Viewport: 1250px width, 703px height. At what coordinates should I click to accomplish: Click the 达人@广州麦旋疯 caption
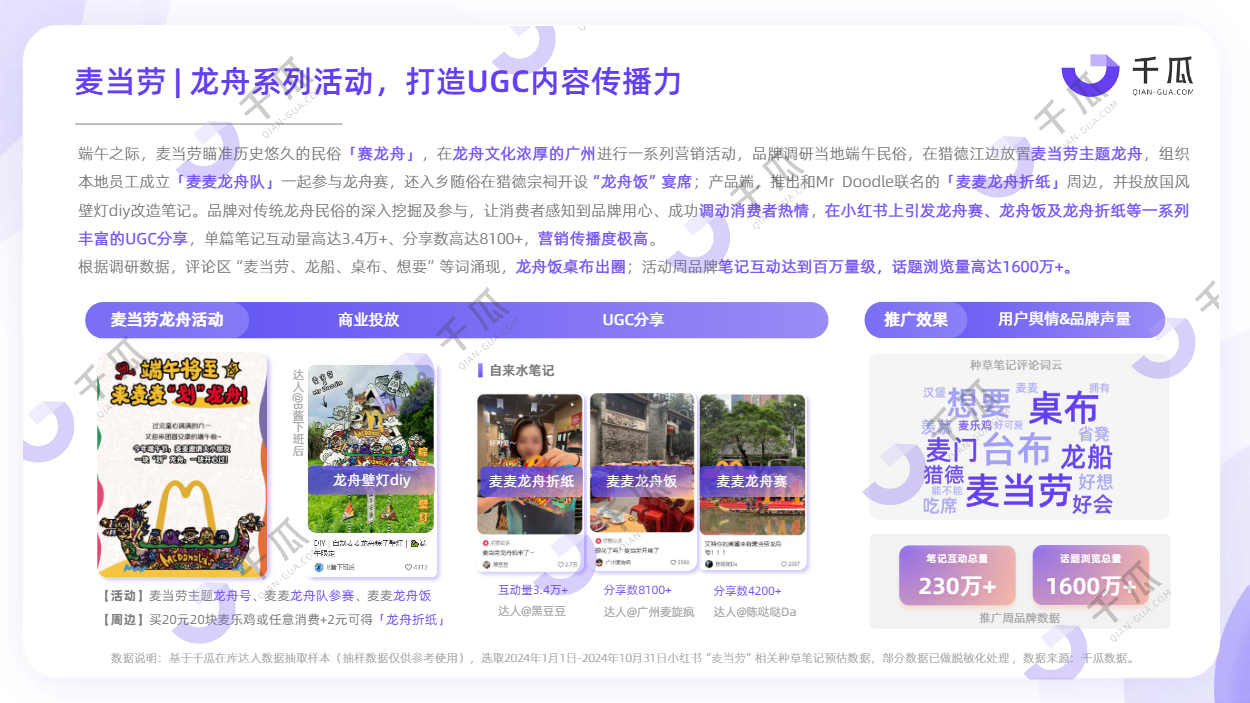648,611
